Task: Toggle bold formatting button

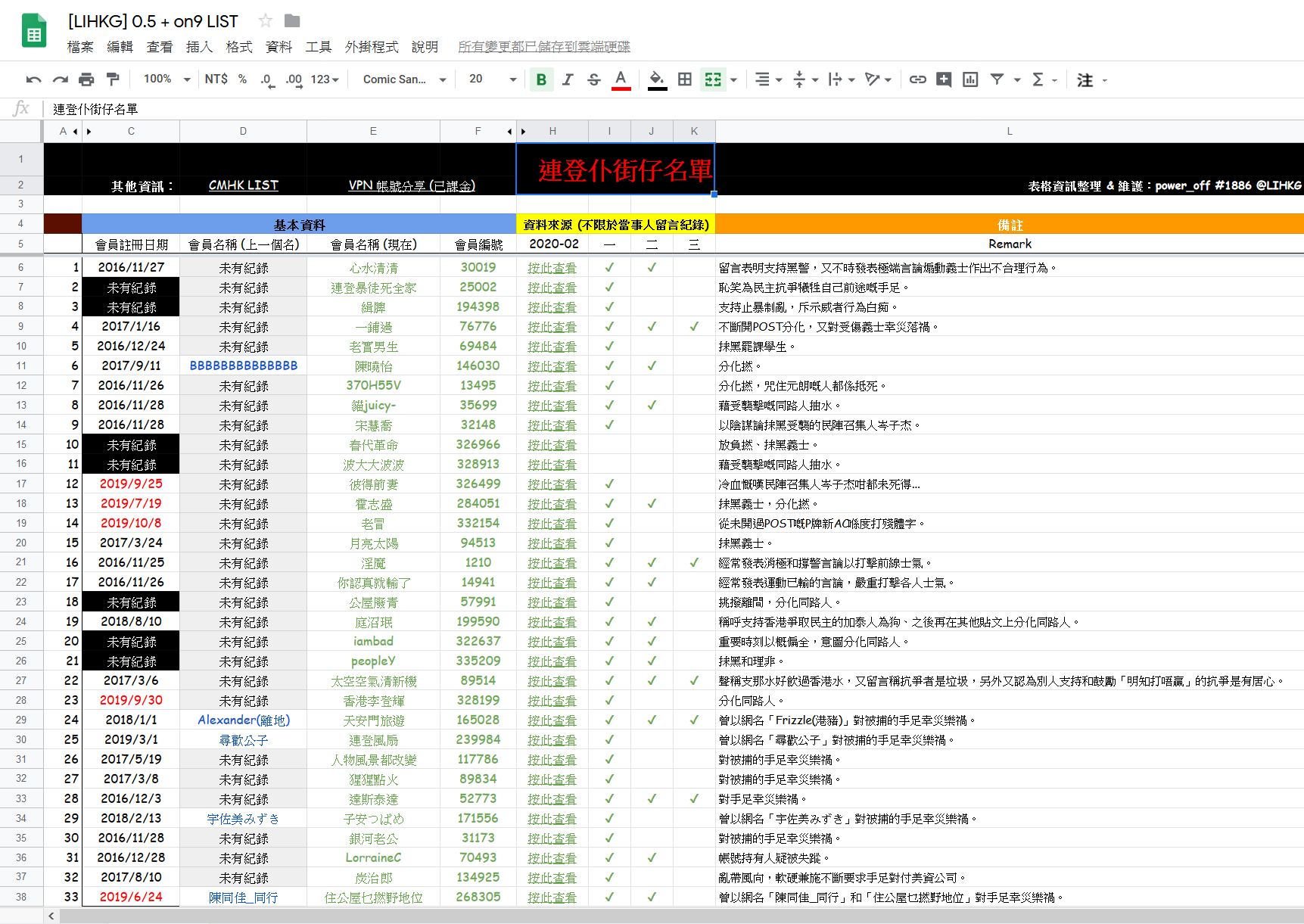Action: pos(541,79)
